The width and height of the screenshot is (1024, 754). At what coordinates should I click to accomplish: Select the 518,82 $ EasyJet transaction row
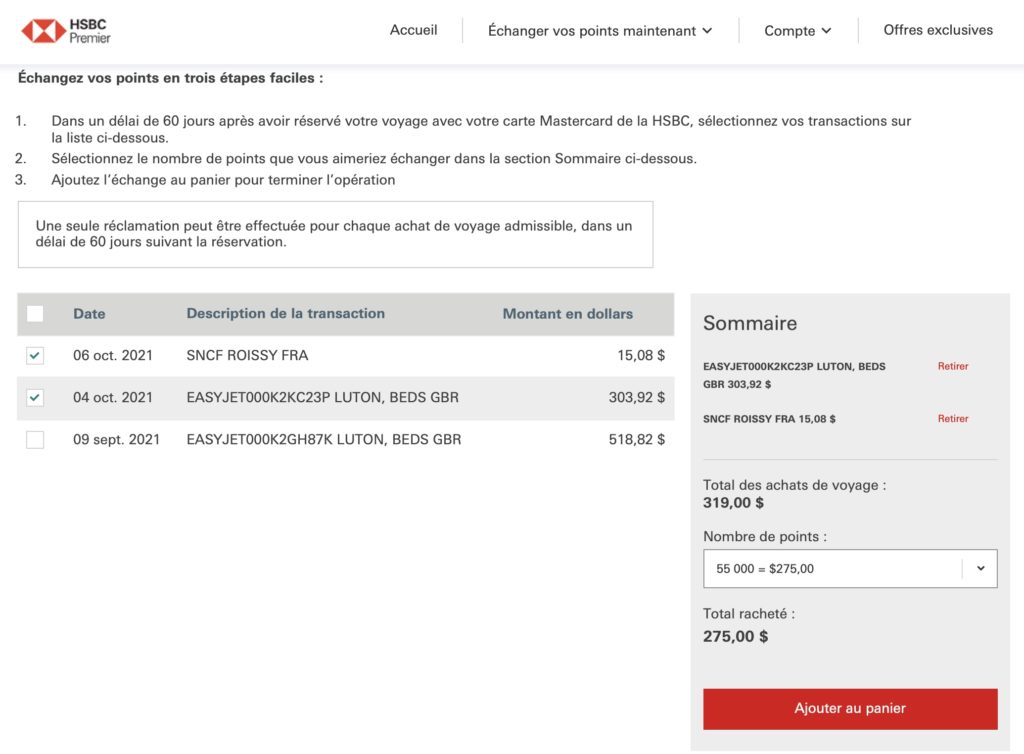(x=323, y=439)
